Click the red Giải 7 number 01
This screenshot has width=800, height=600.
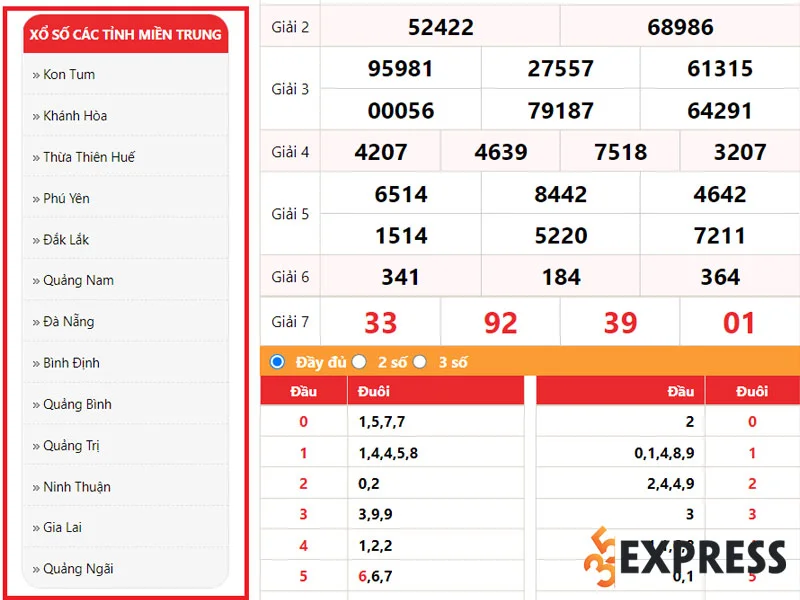pos(739,323)
